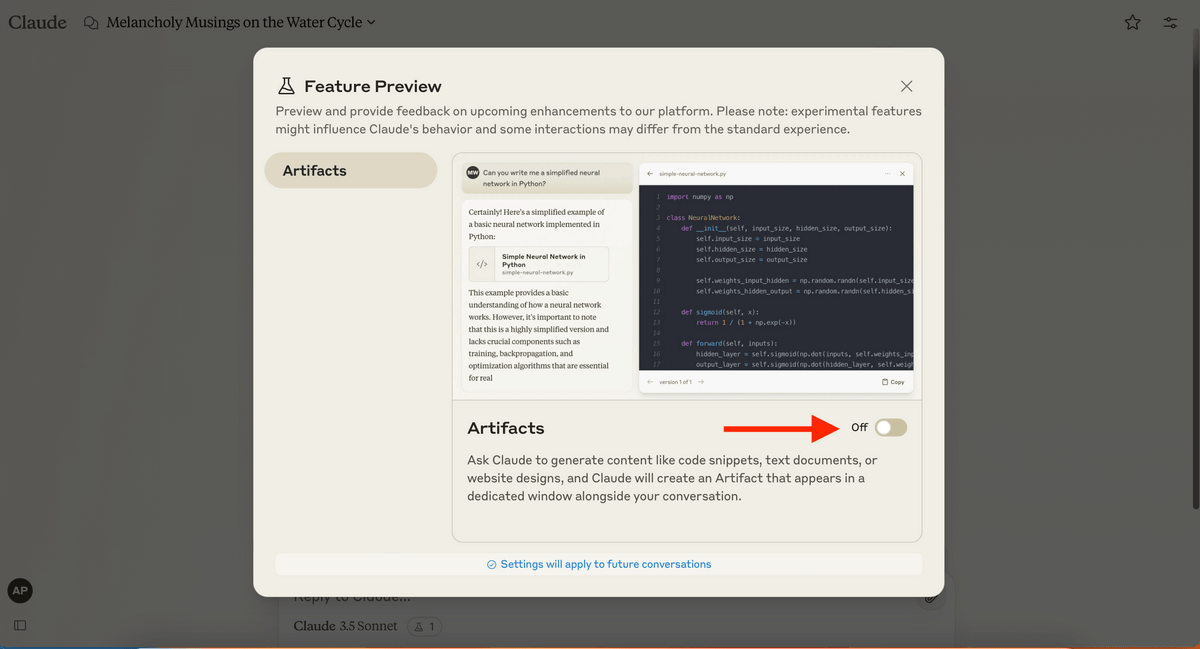This screenshot has width=1200, height=649.
Task: Star this conversation with the star icon
Action: 1132,22
